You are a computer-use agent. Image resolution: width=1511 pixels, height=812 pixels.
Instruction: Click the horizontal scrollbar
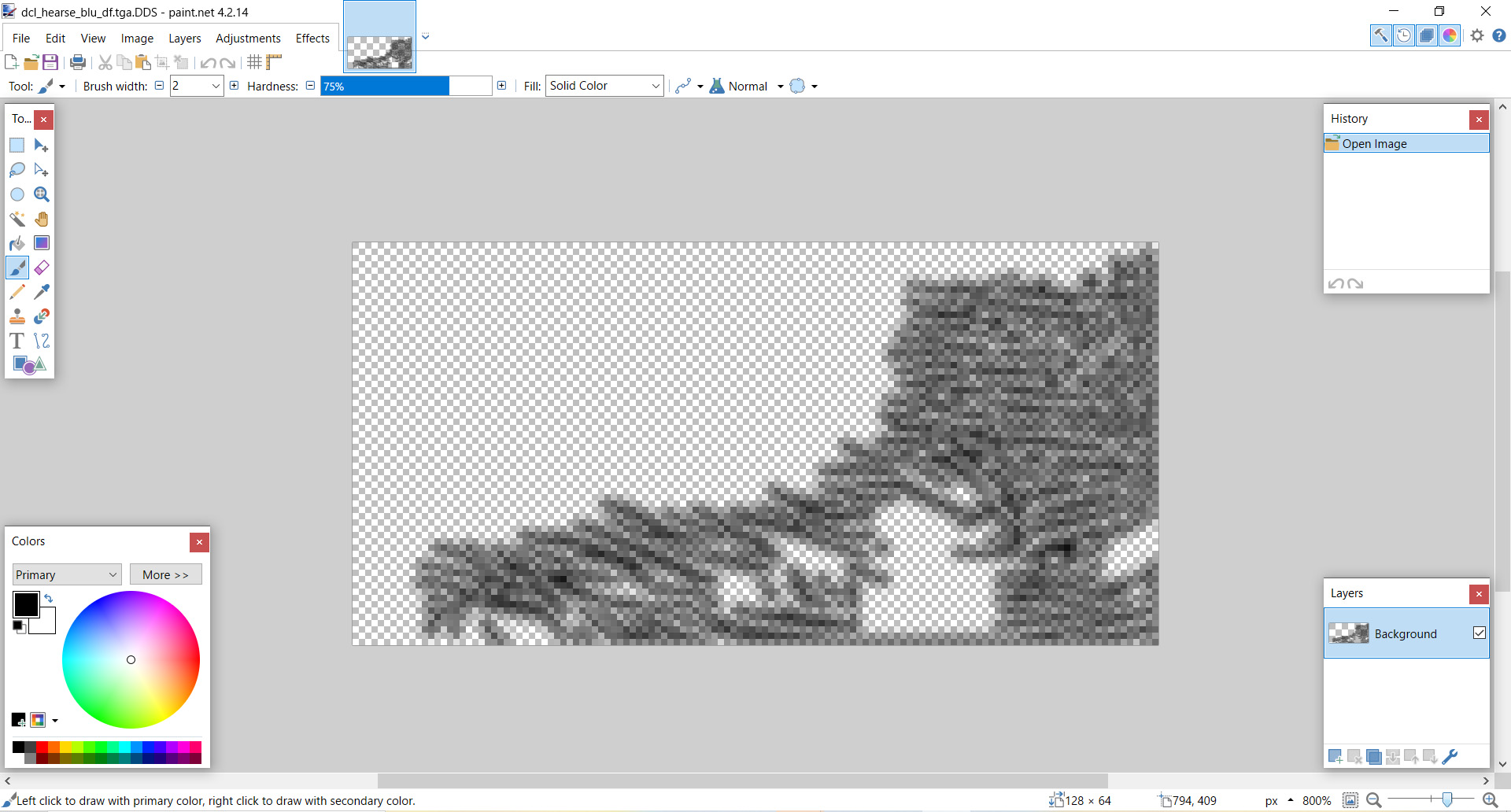[x=743, y=781]
